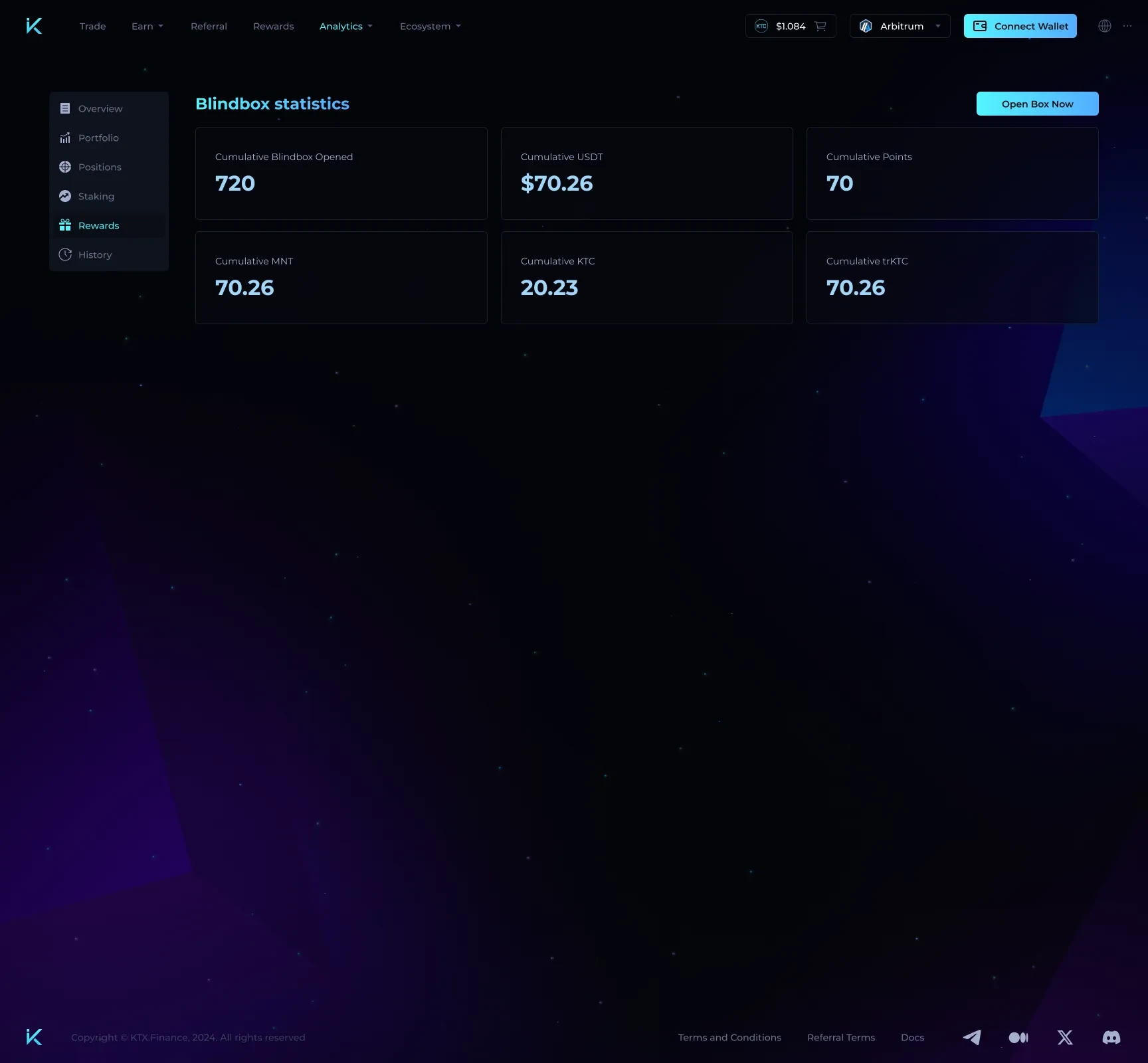Switch to Staking in sidebar
The width and height of the screenshot is (1148, 1063).
[x=96, y=196]
